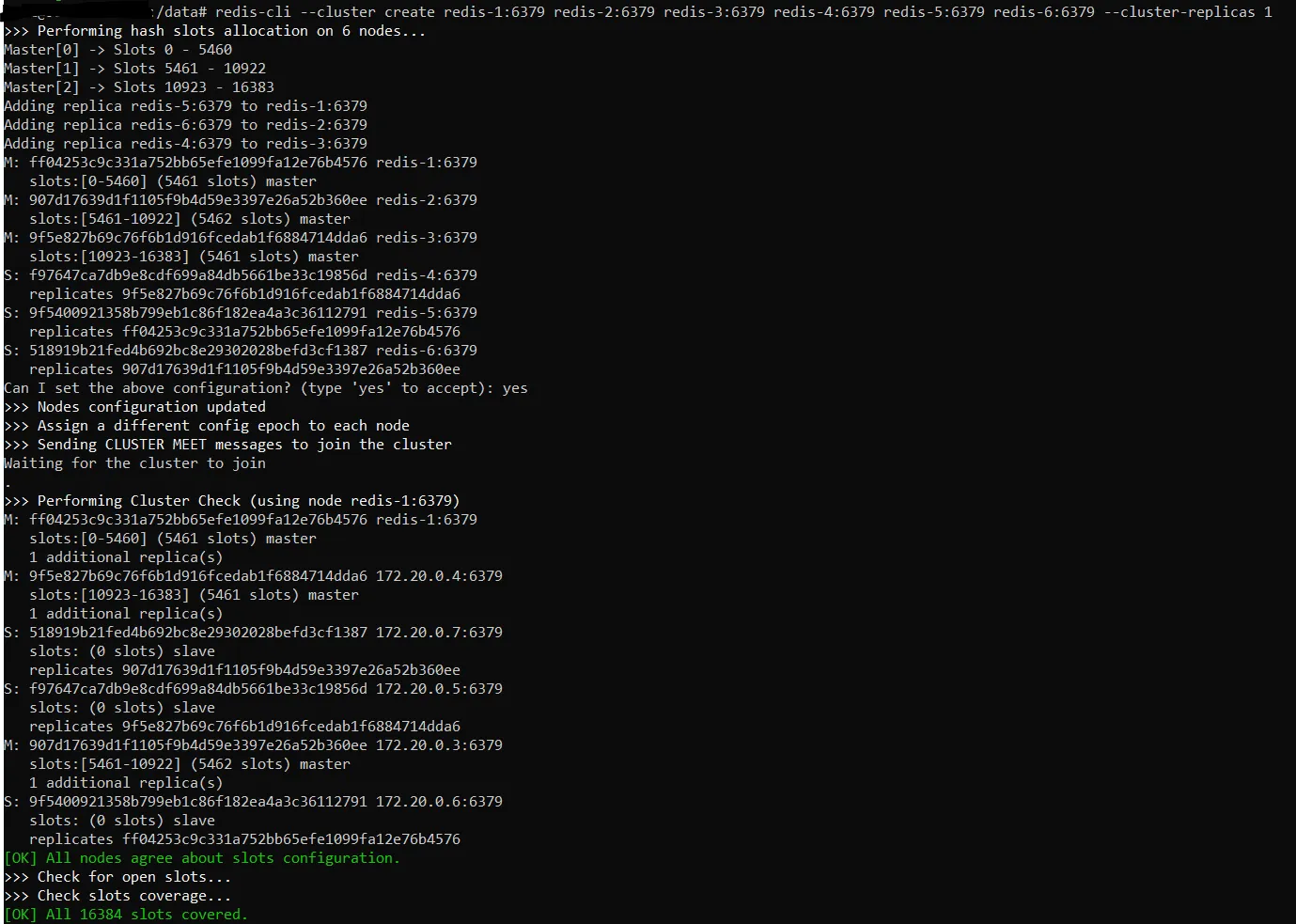Click the 'M:' line ending redis-3:6379
This screenshot has height=924, width=1296.
point(241,238)
